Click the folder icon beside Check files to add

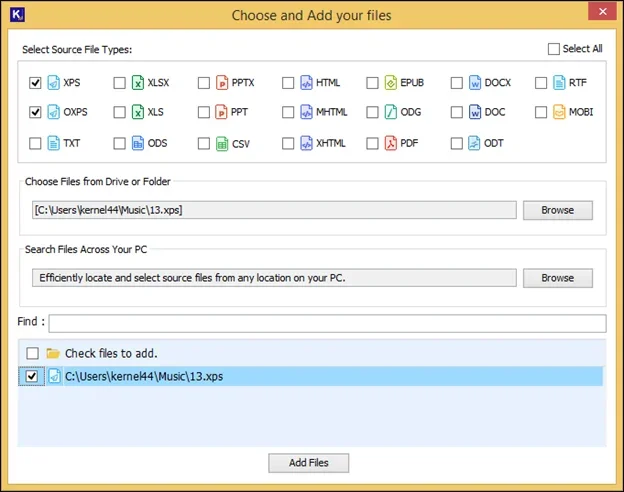click(53, 353)
